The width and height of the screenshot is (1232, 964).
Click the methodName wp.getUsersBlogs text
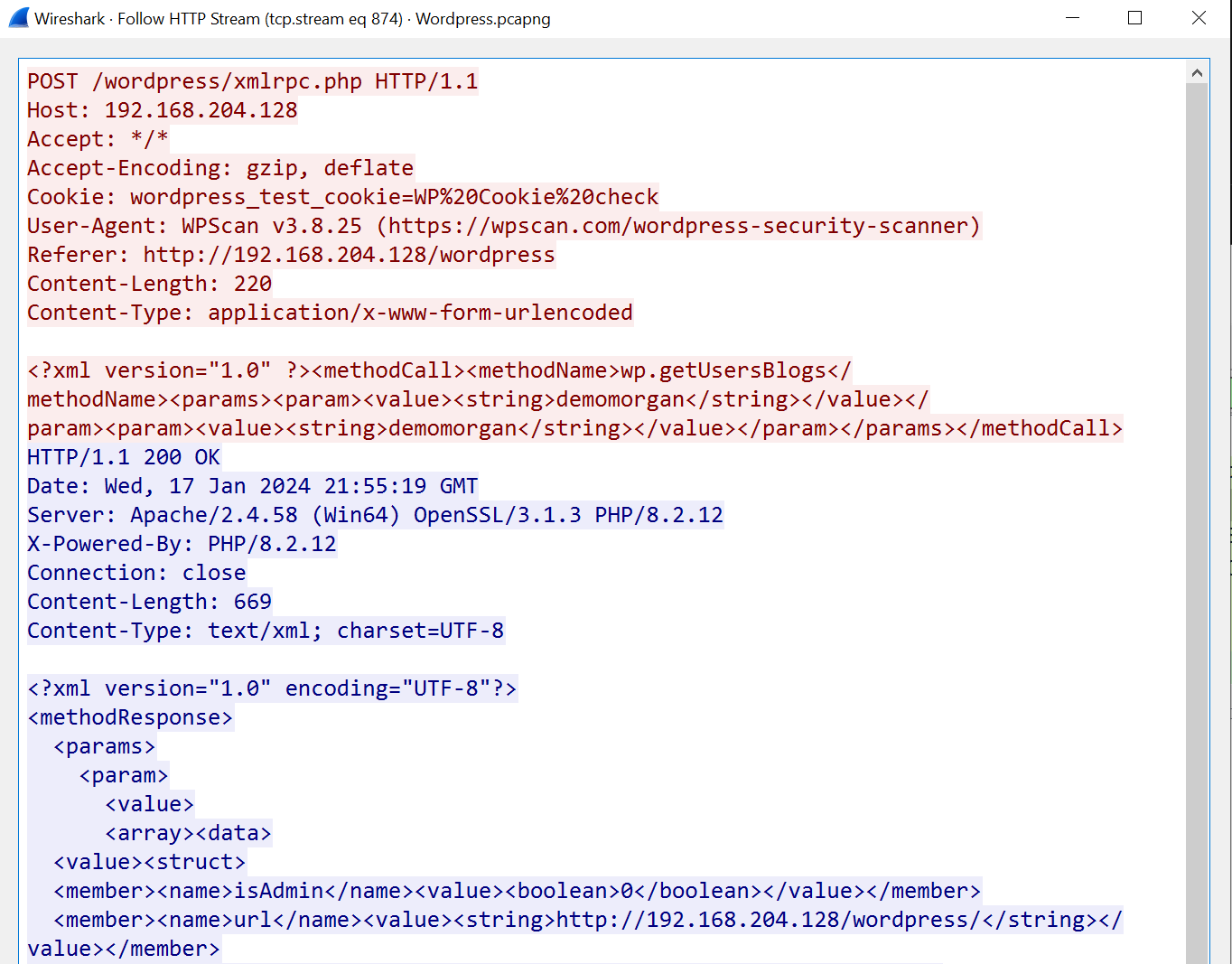pos(723,370)
